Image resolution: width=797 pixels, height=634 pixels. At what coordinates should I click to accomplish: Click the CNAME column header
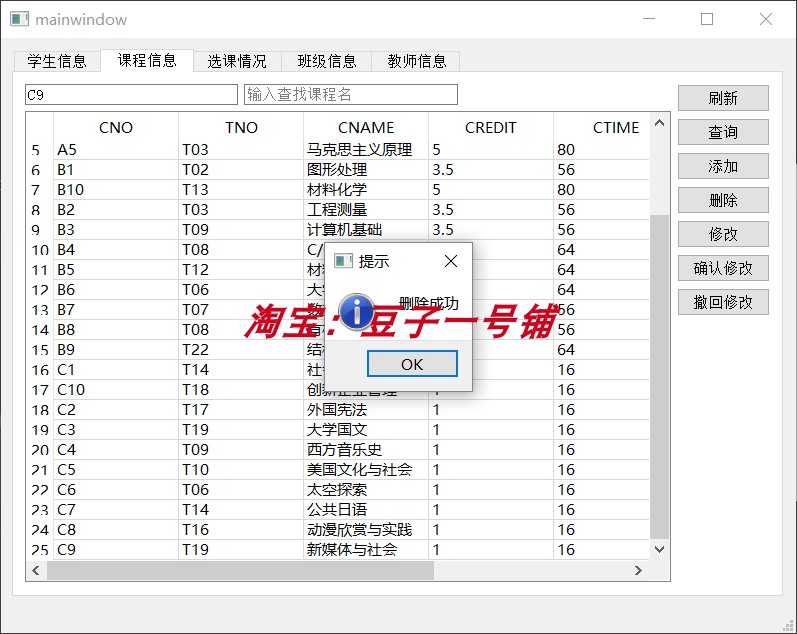366,127
